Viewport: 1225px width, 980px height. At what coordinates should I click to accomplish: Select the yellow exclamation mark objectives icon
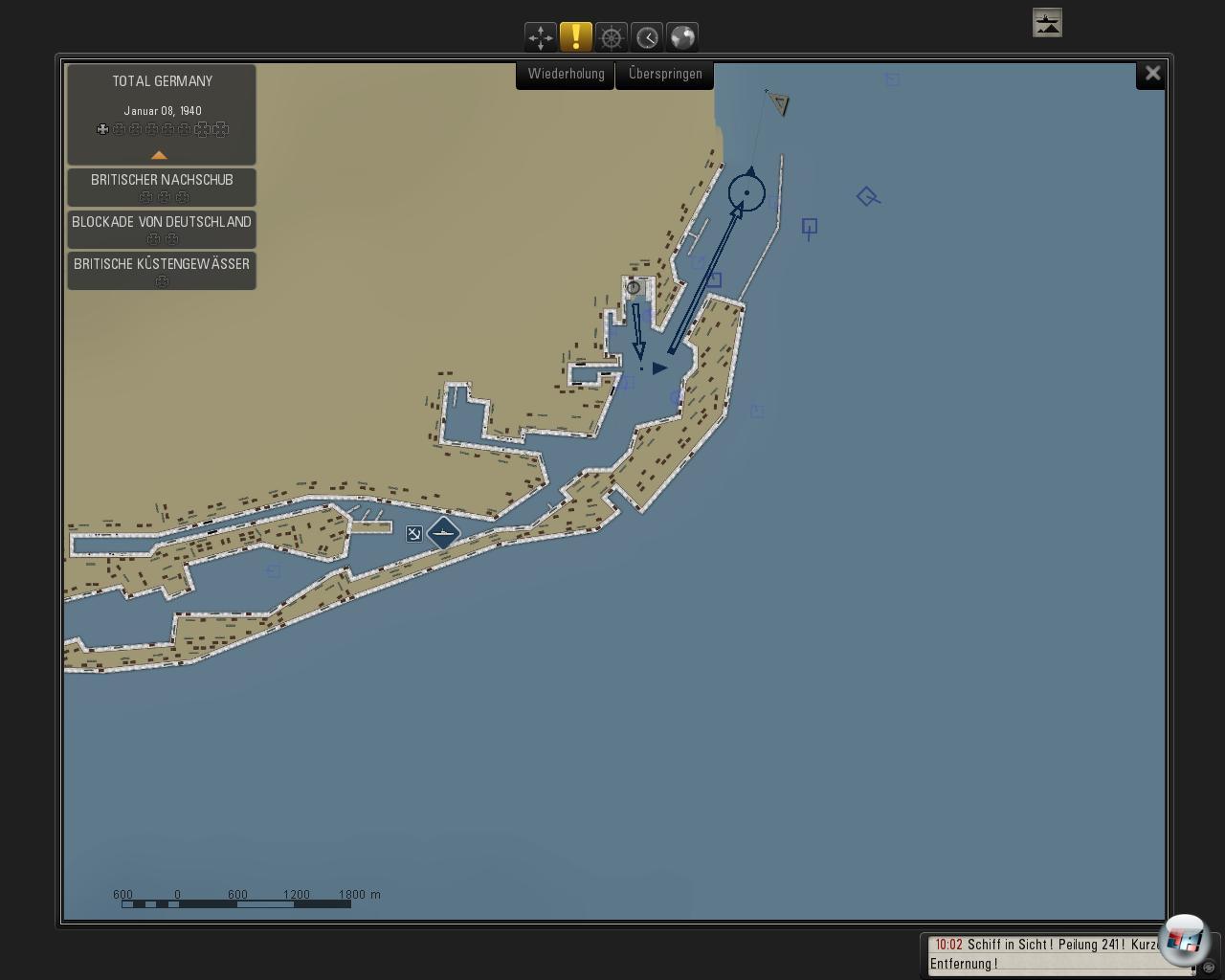(576, 37)
